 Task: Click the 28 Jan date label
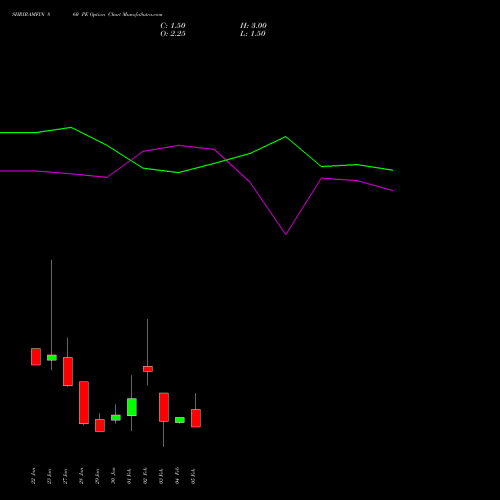click(x=81, y=476)
